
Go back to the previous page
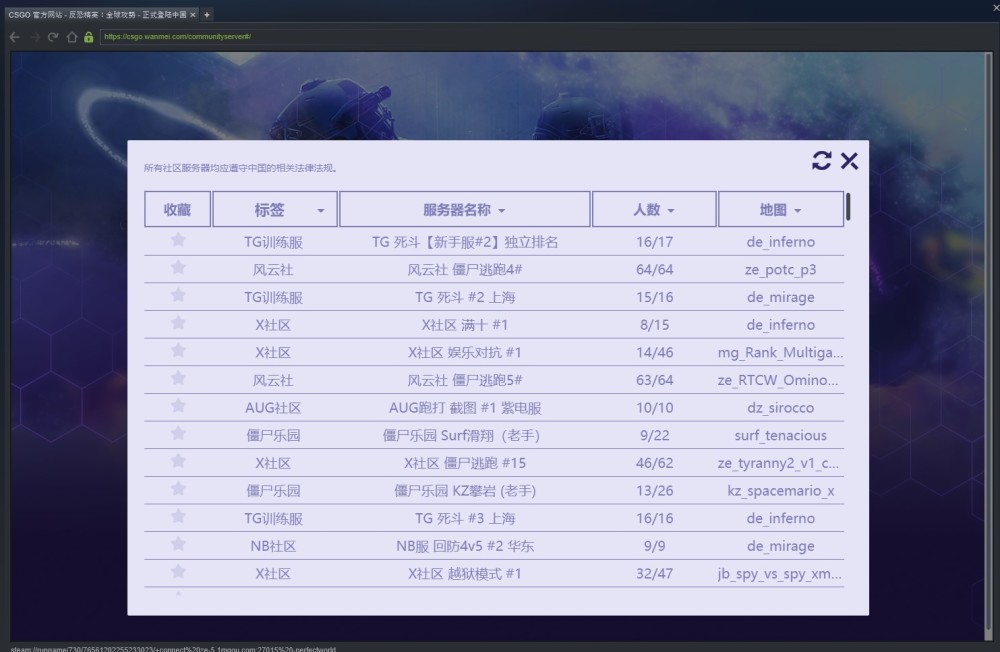[x=15, y=37]
